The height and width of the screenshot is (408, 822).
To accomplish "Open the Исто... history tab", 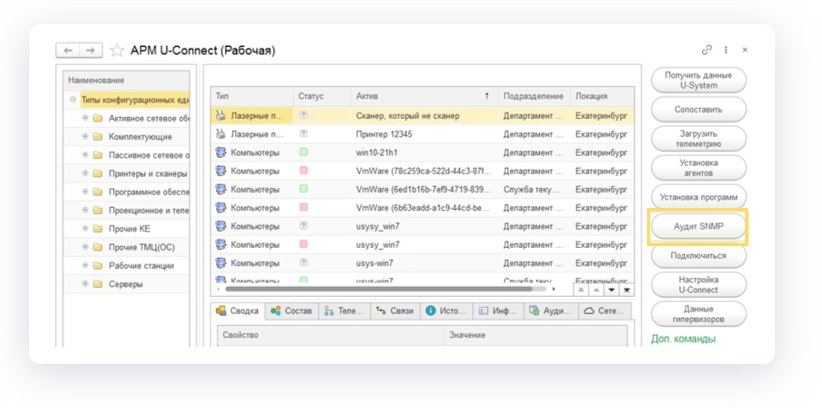I will (x=447, y=311).
